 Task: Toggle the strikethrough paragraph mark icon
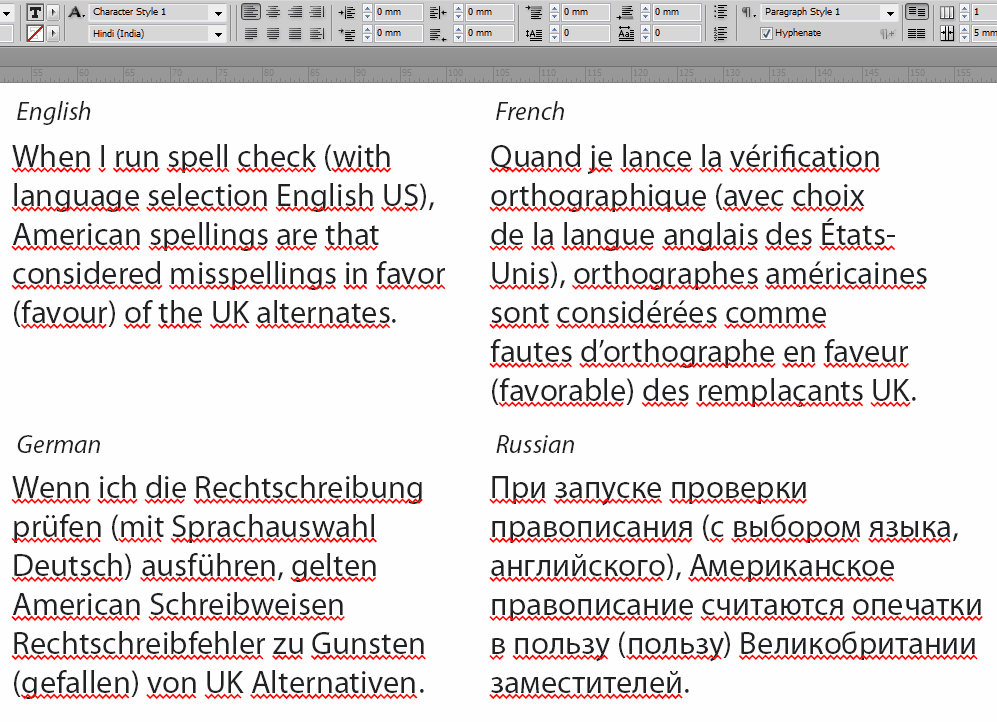point(885,33)
